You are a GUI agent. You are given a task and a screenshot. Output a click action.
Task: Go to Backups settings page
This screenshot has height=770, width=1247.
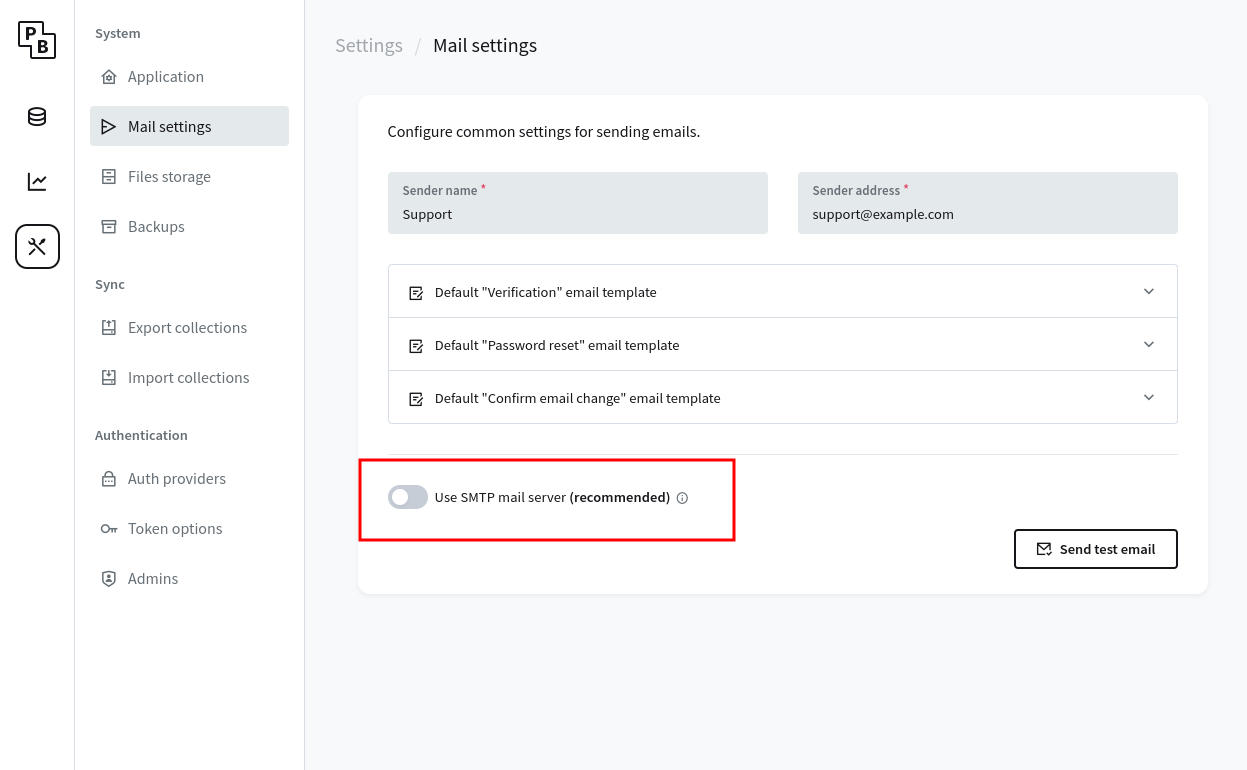[156, 227]
